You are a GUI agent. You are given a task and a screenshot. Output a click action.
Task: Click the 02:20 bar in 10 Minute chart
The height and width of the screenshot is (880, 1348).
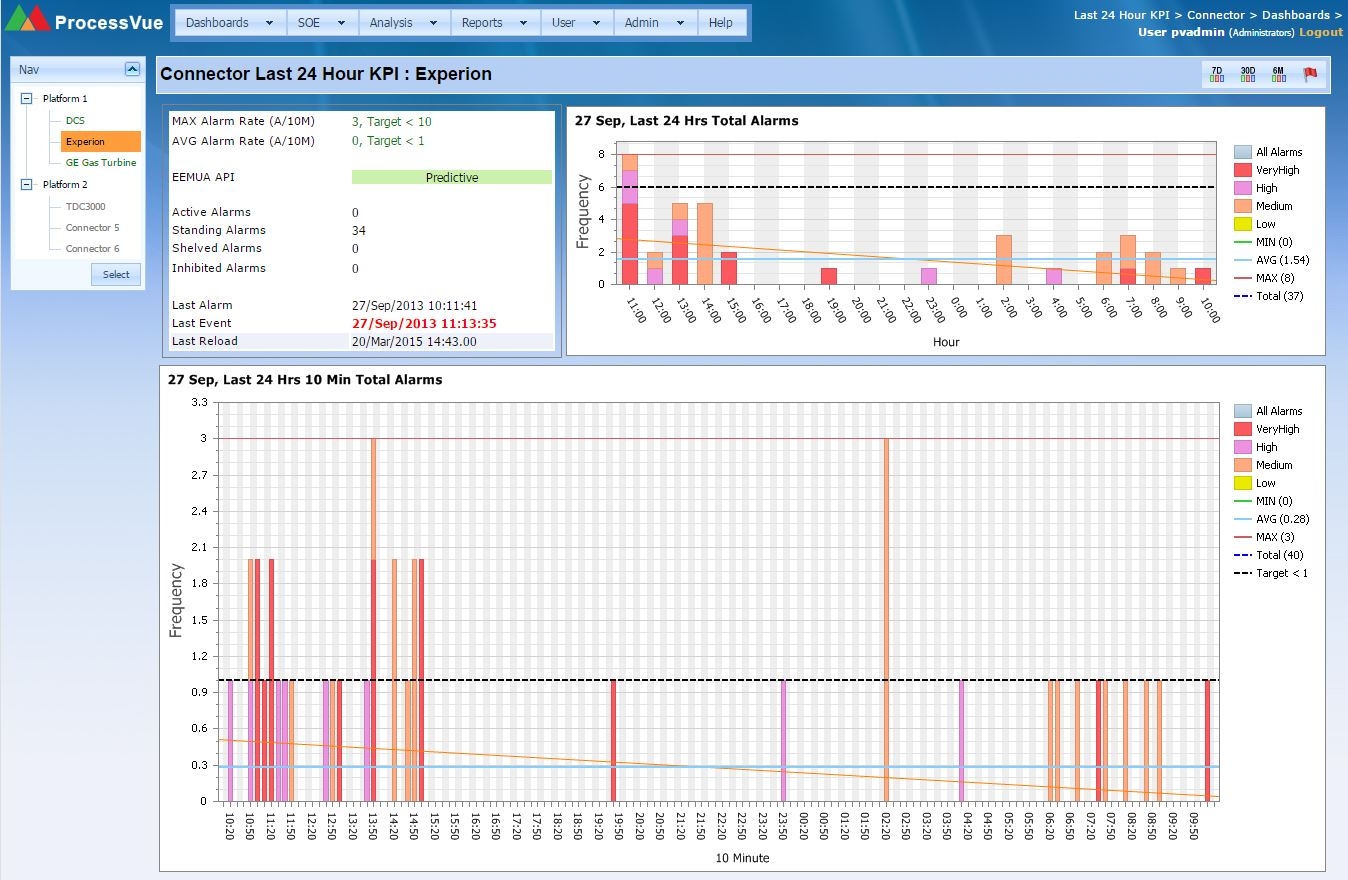coord(886,619)
